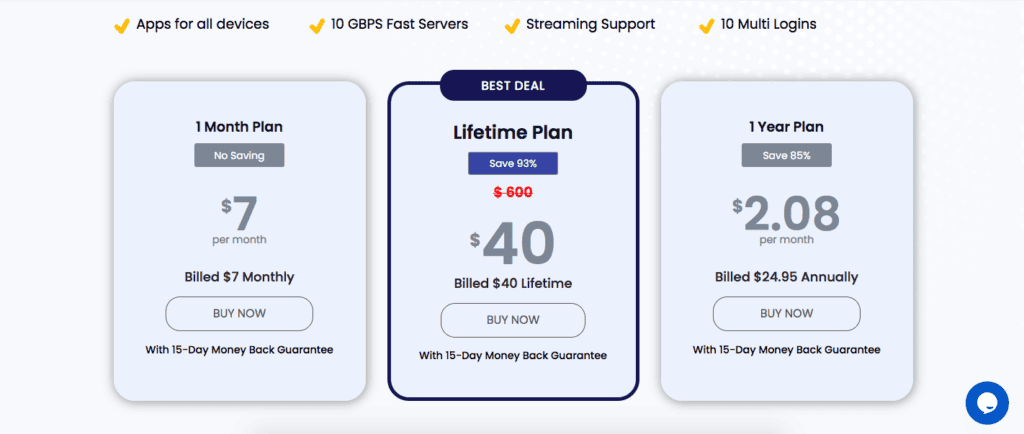The image size is (1024, 434).
Task: Click the checkmark beside 10 Multi Logins
Action: [706, 26]
